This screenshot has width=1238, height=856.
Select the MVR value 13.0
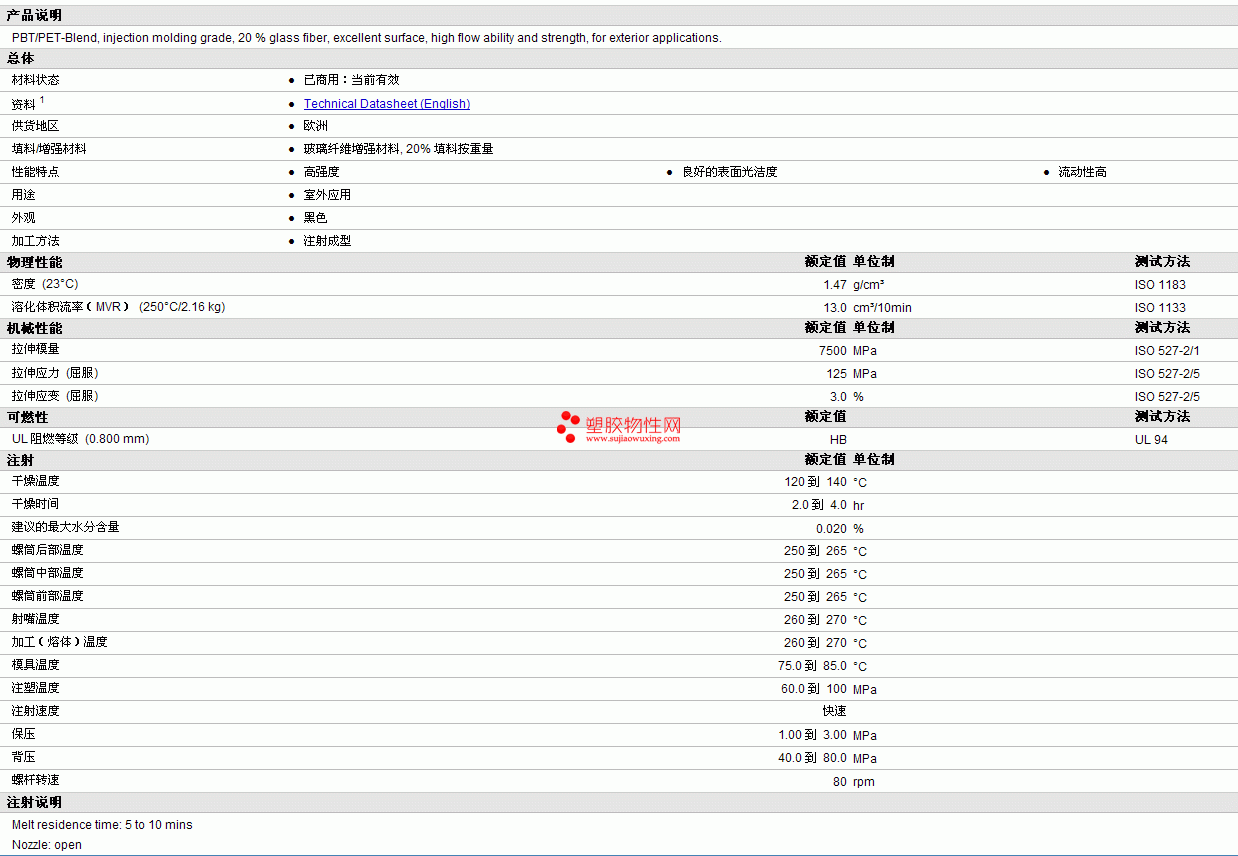(x=835, y=308)
